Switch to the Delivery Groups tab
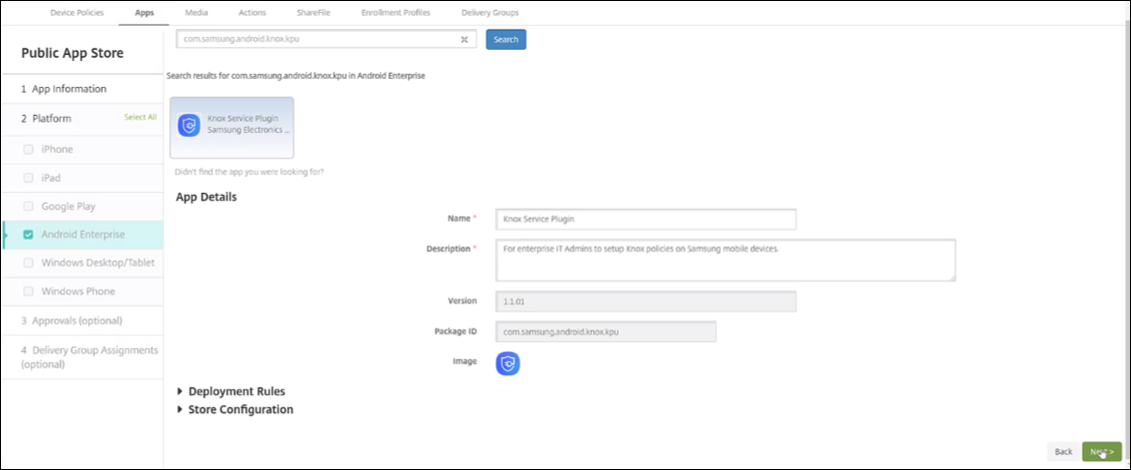This screenshot has height=470, width=1131. click(x=490, y=12)
